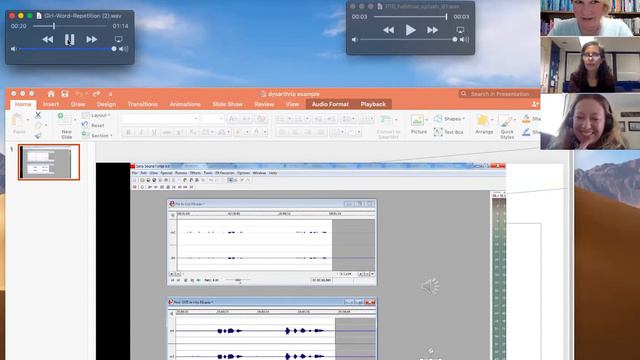Screen dimensions: 640x360
Task: Click Convert to SmartArt
Action: click(x=388, y=127)
